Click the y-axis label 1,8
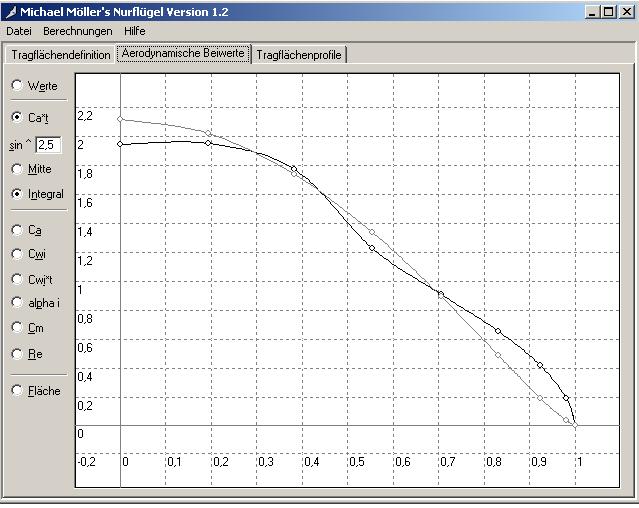The image size is (639, 508). [x=85, y=174]
